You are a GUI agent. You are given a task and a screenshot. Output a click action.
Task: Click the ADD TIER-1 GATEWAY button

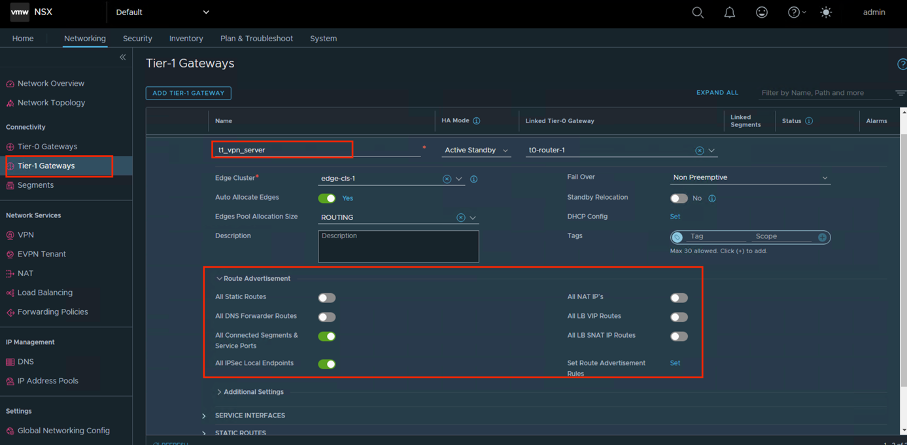[189, 93]
